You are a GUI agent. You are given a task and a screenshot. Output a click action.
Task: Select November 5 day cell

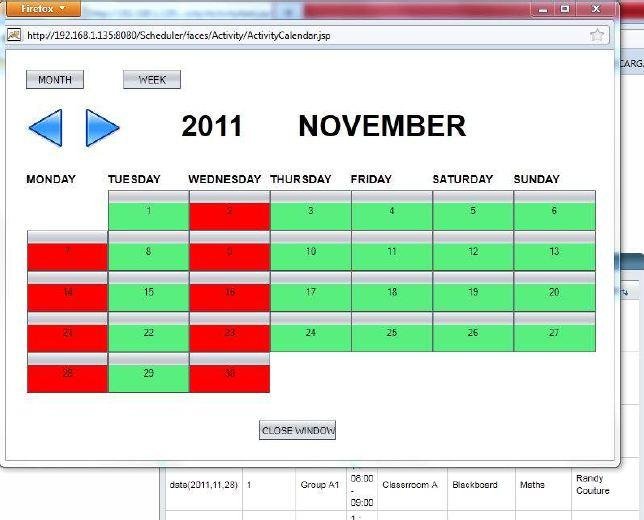coord(473,210)
